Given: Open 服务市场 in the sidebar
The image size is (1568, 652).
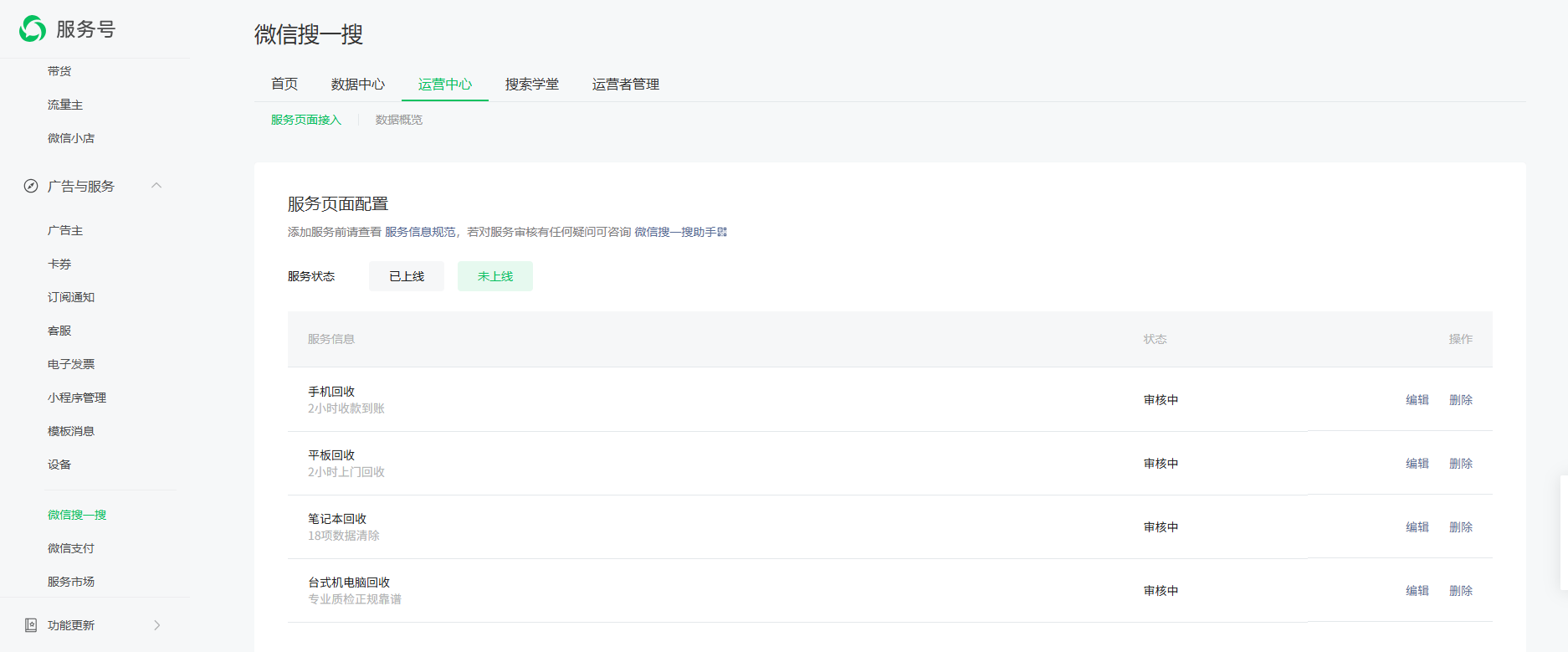Looking at the screenshot, I should (x=71, y=582).
